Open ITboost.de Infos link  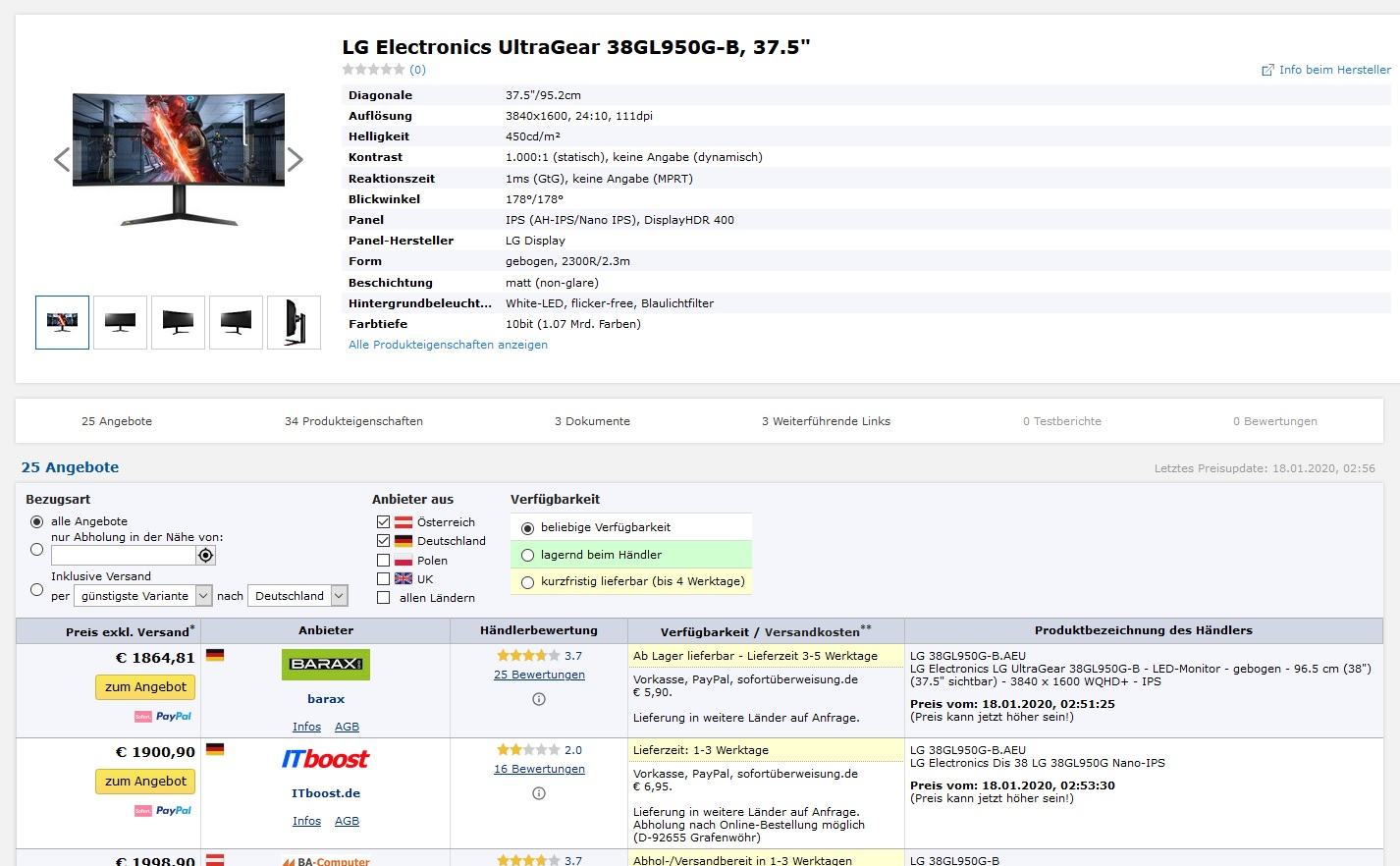[x=306, y=821]
